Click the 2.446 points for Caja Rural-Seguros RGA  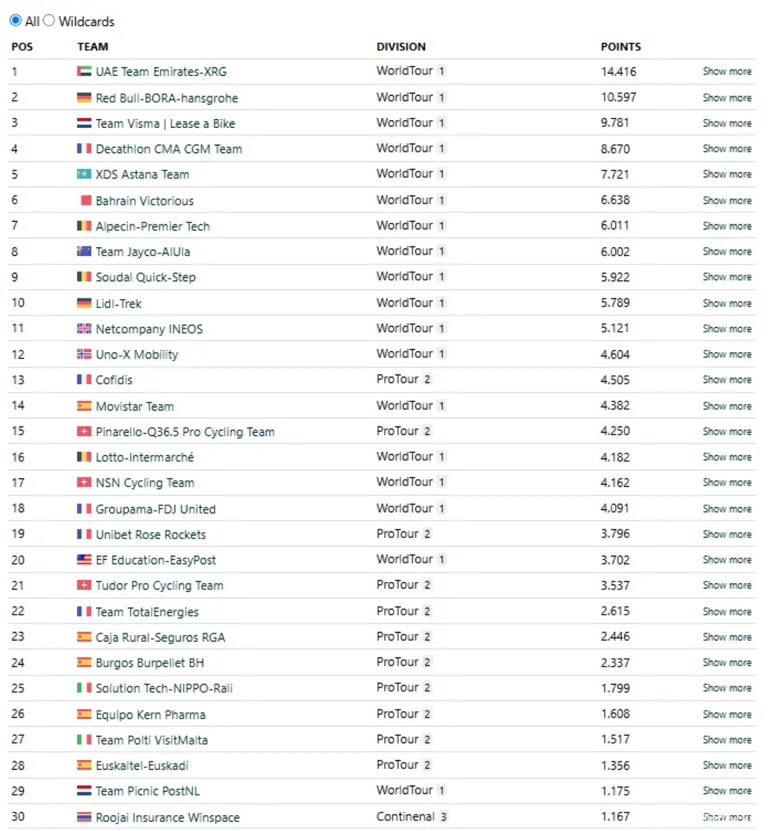click(x=615, y=636)
